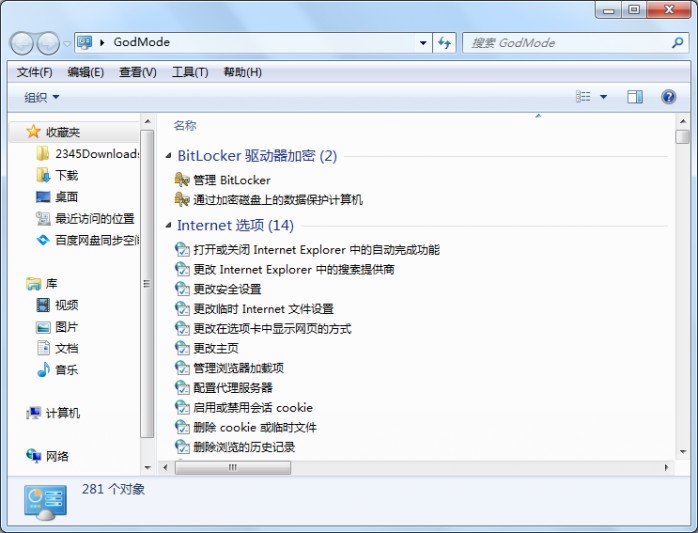Collapse the Internet 选项 group

pos(168,225)
